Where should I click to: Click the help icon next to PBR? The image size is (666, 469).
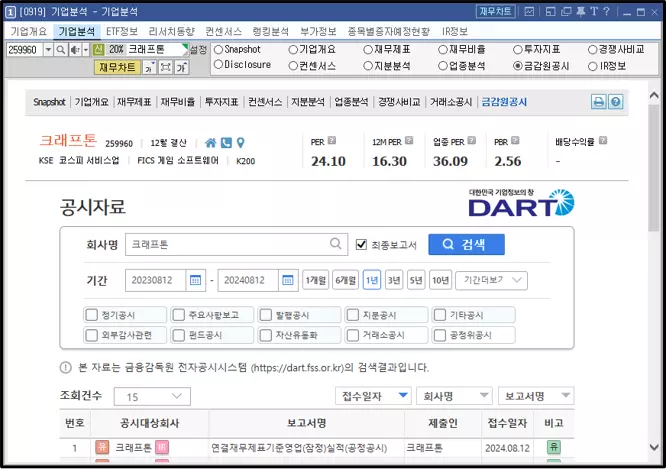(x=515, y=140)
